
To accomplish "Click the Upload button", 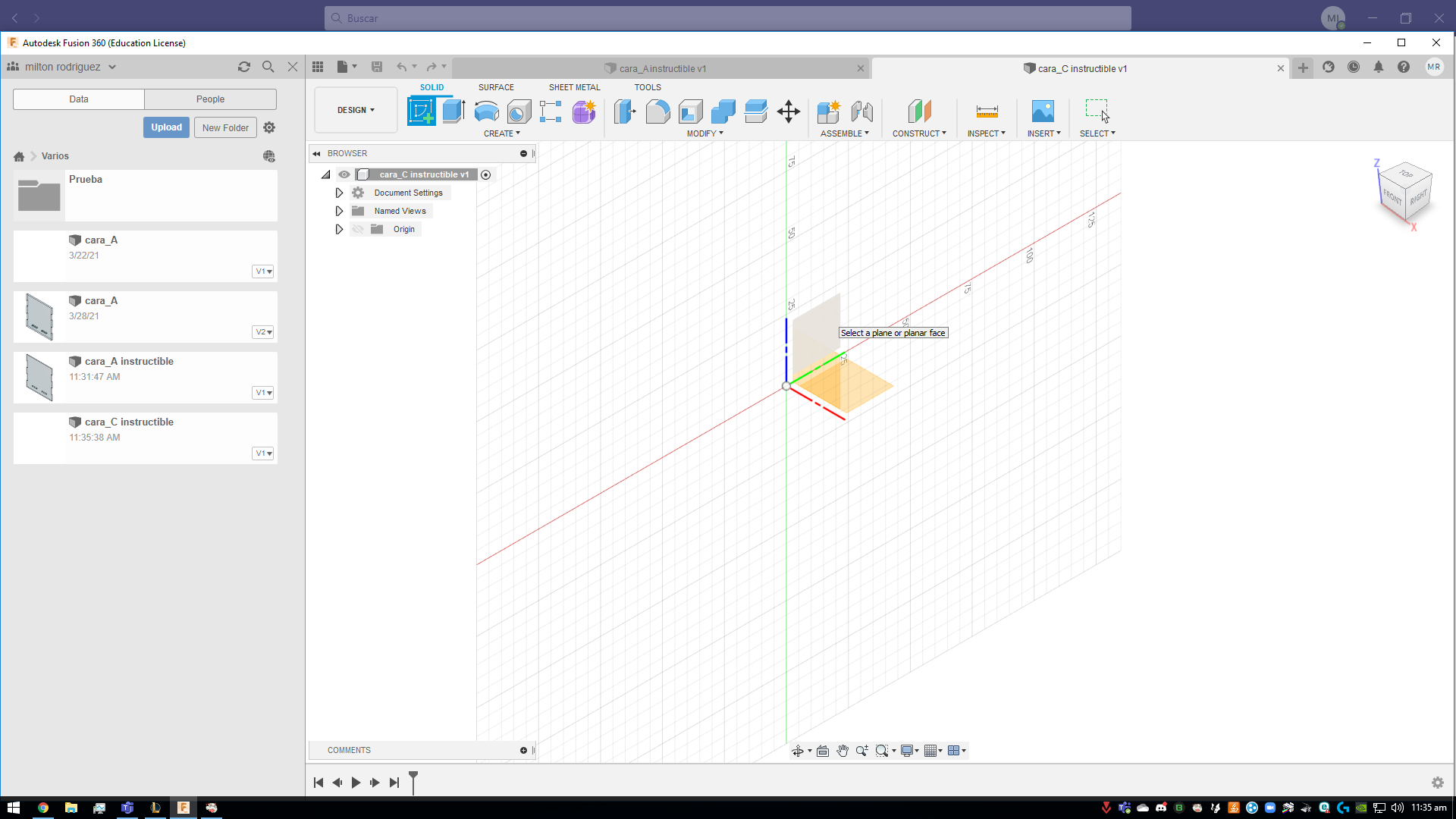I will (166, 127).
